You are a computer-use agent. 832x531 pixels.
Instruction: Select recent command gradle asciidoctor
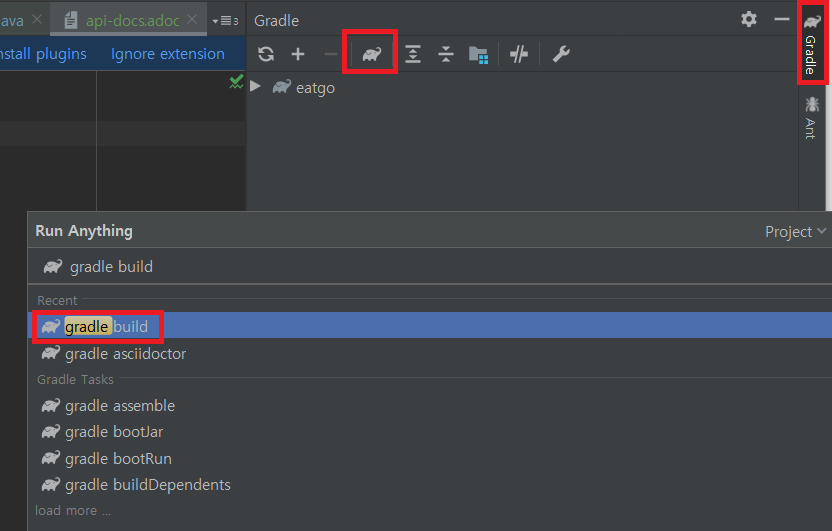[430, 353]
